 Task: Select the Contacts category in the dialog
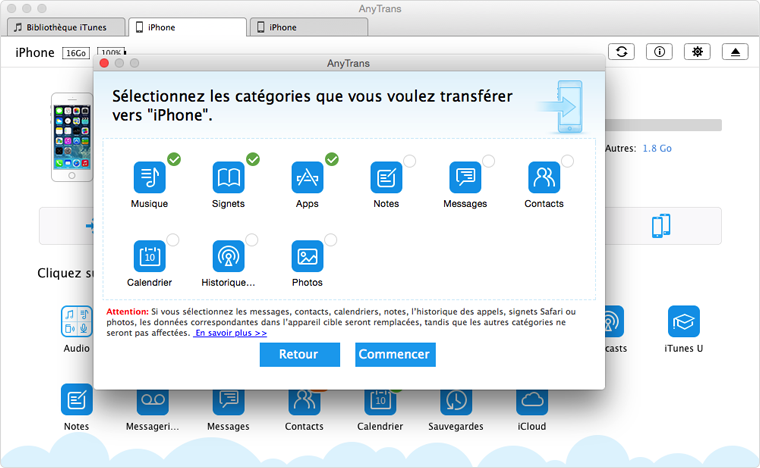click(544, 177)
